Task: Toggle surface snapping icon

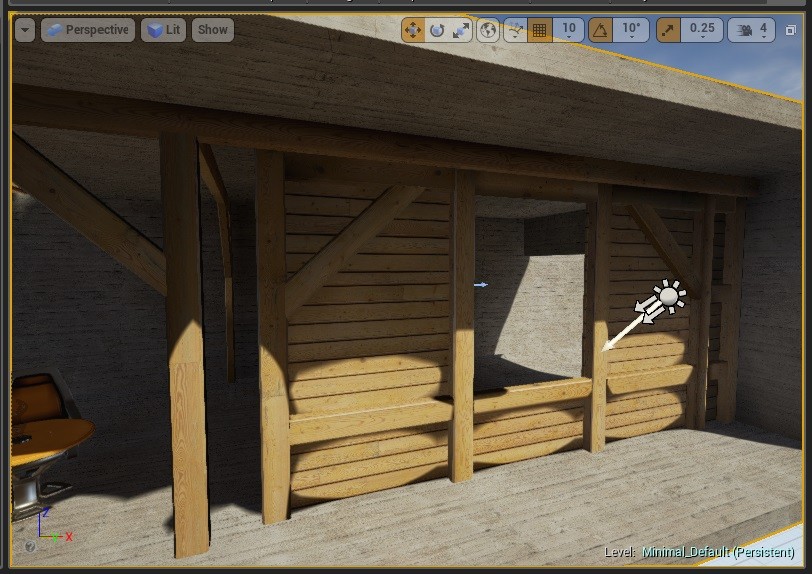Action: [x=515, y=30]
